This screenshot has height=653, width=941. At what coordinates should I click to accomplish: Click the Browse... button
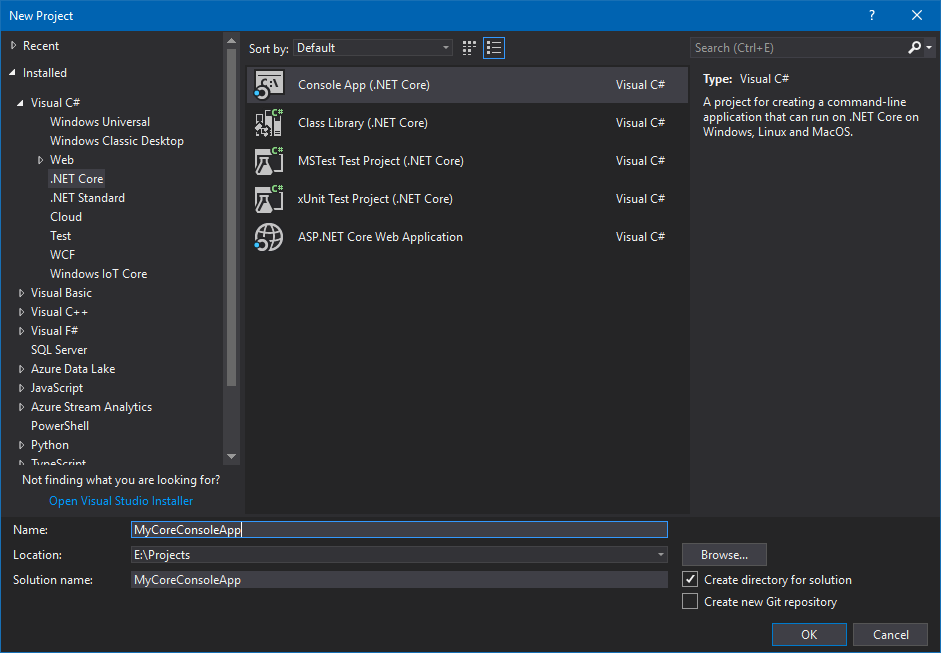724,555
